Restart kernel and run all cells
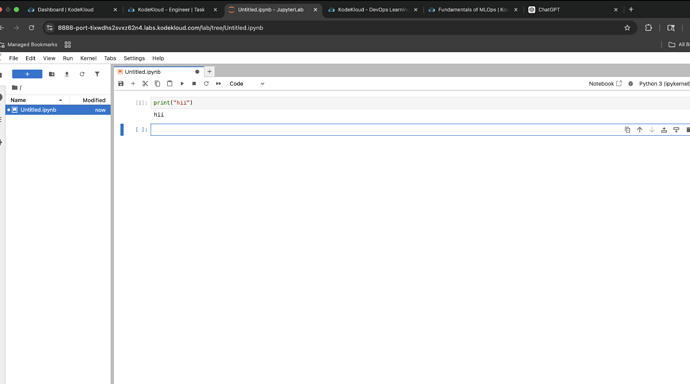Screen dimensions: 690x384 click(x=218, y=84)
